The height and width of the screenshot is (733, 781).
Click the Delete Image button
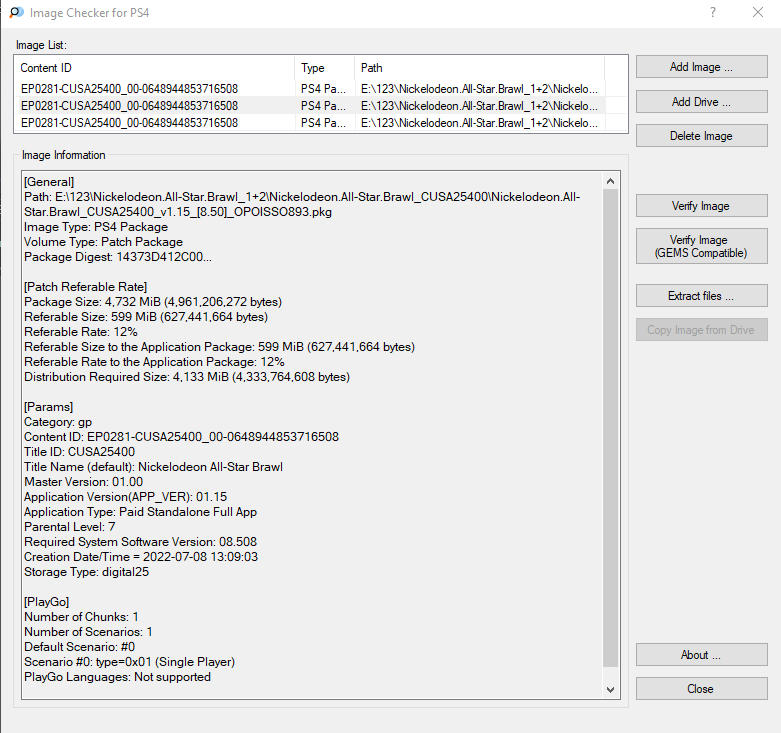[x=701, y=136]
